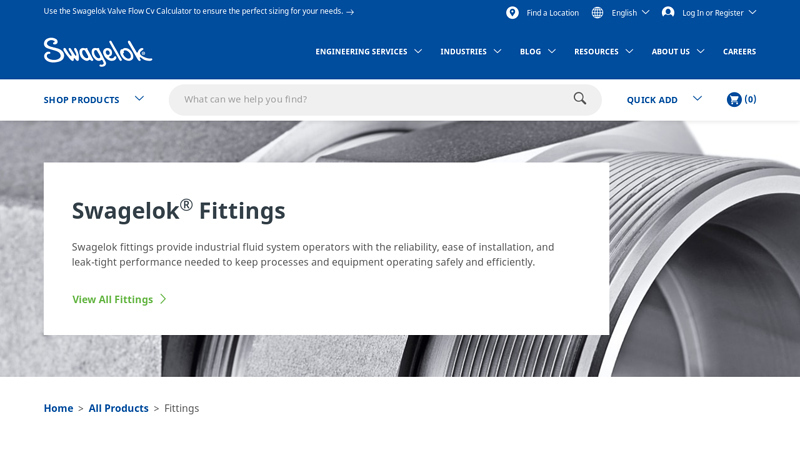Click View All Fittings link
The image size is (800, 450).
112,299
